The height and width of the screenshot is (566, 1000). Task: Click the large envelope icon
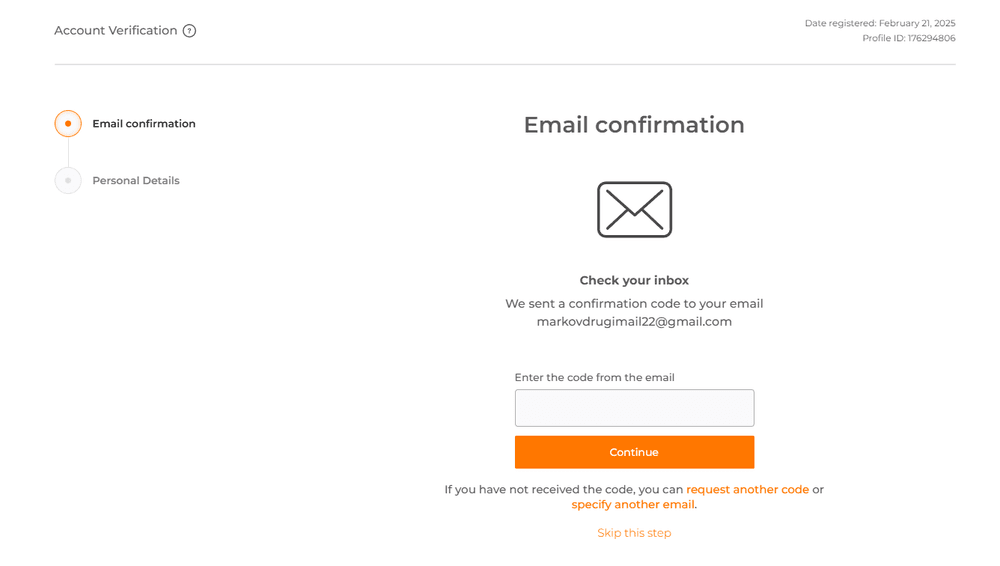(x=635, y=209)
